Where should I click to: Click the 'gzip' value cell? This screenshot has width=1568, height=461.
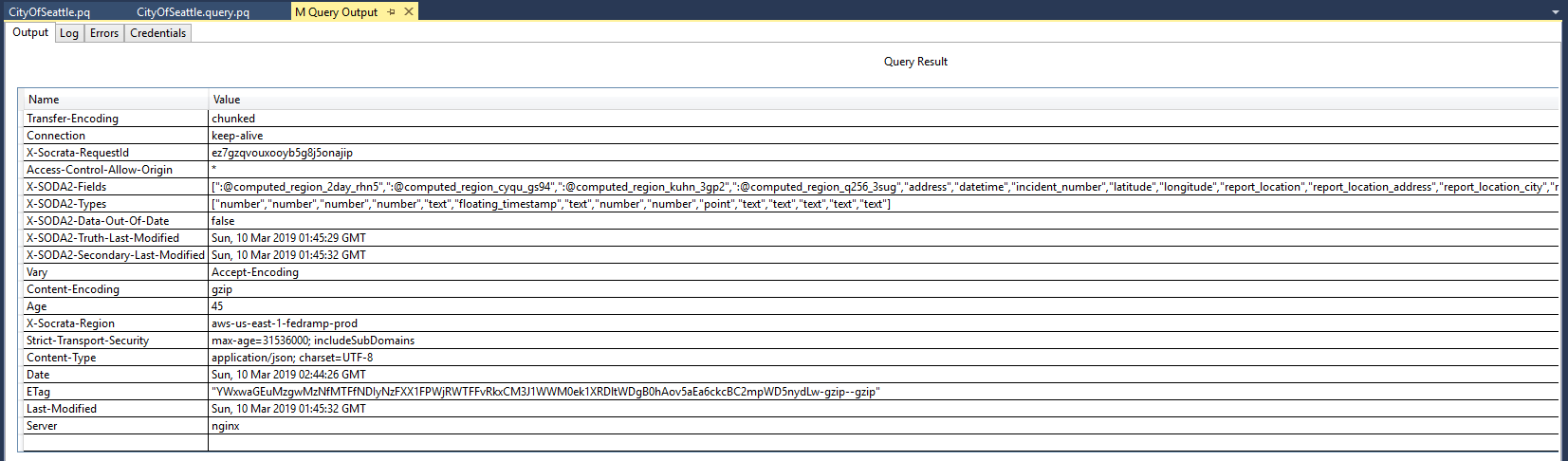click(x=883, y=289)
